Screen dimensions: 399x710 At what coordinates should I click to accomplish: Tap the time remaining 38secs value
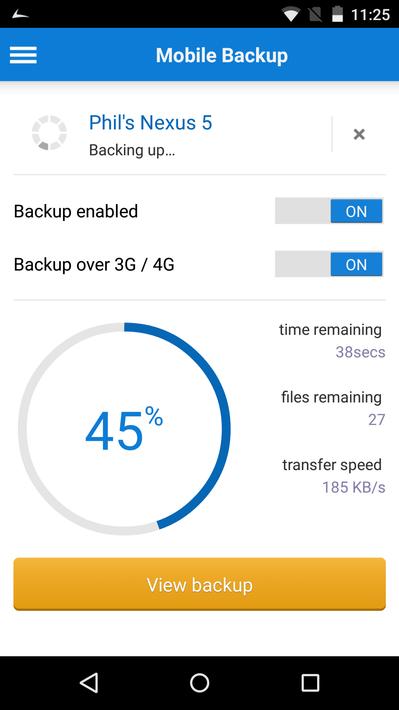pyautogui.click(x=361, y=352)
